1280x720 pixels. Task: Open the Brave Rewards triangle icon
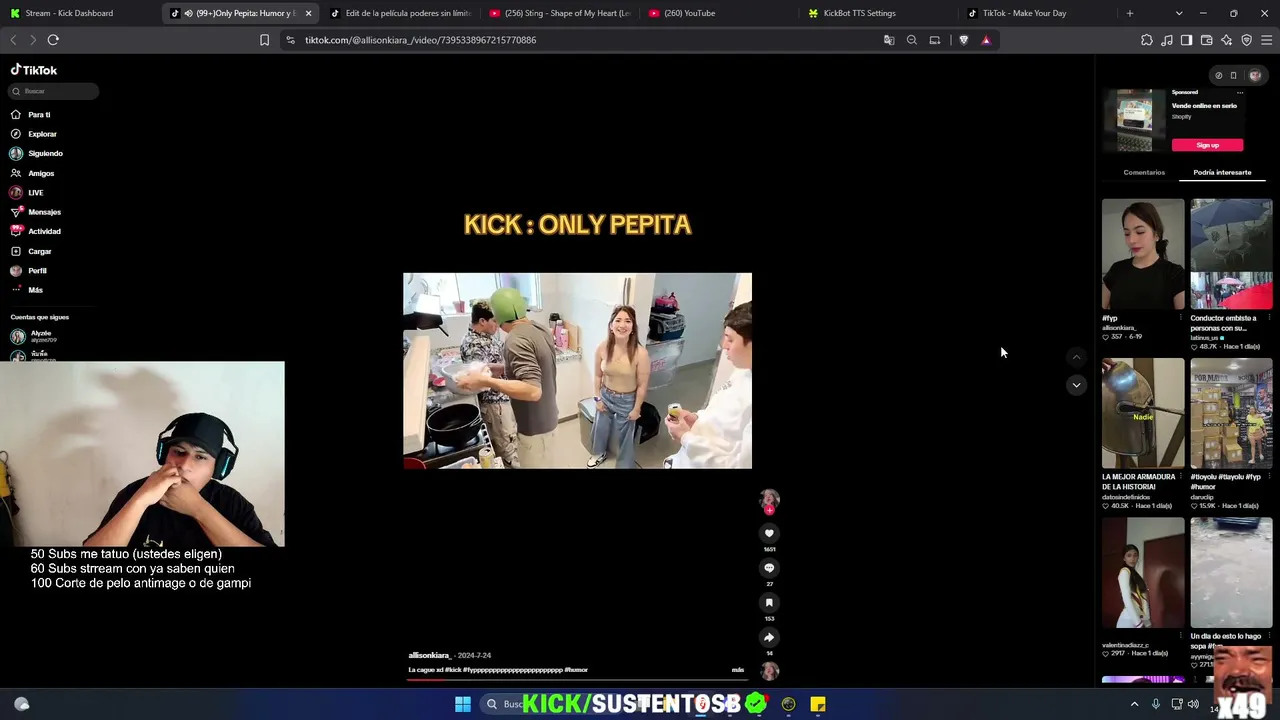pos(986,40)
